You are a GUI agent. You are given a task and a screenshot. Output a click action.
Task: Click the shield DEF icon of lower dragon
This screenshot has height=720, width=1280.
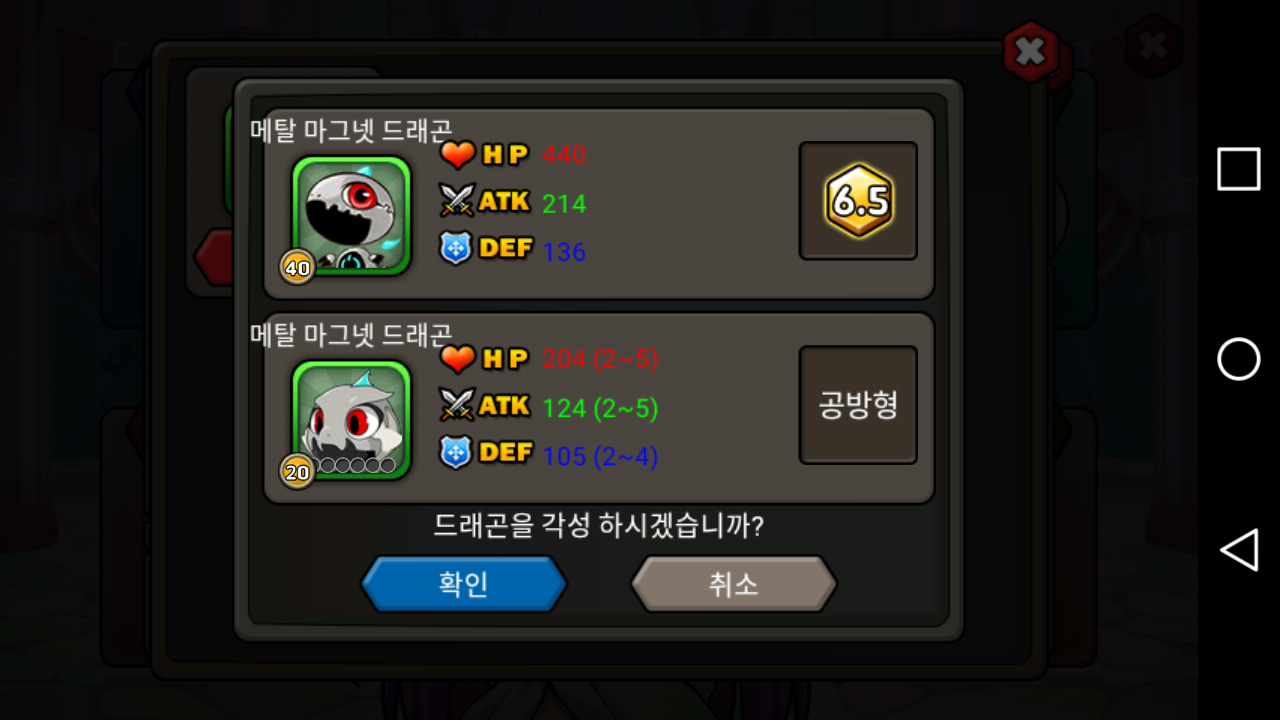(456, 452)
